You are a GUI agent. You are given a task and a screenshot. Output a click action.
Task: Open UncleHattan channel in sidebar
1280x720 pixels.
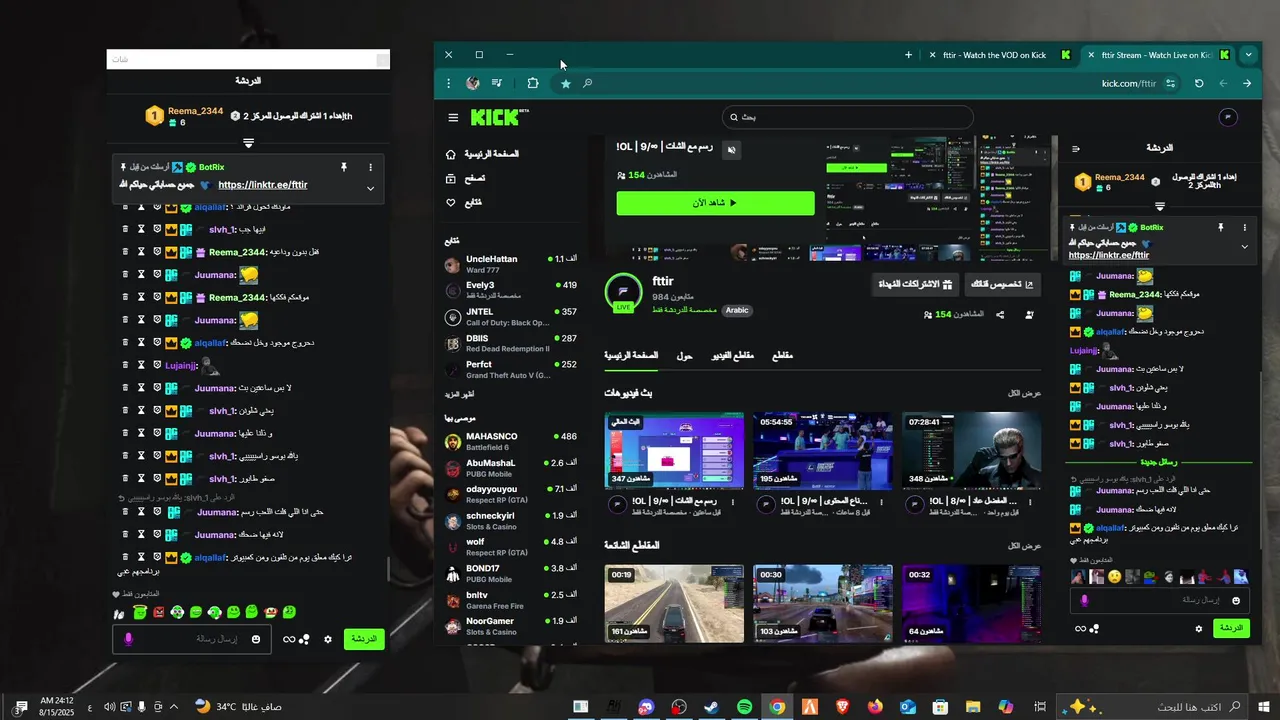click(511, 264)
